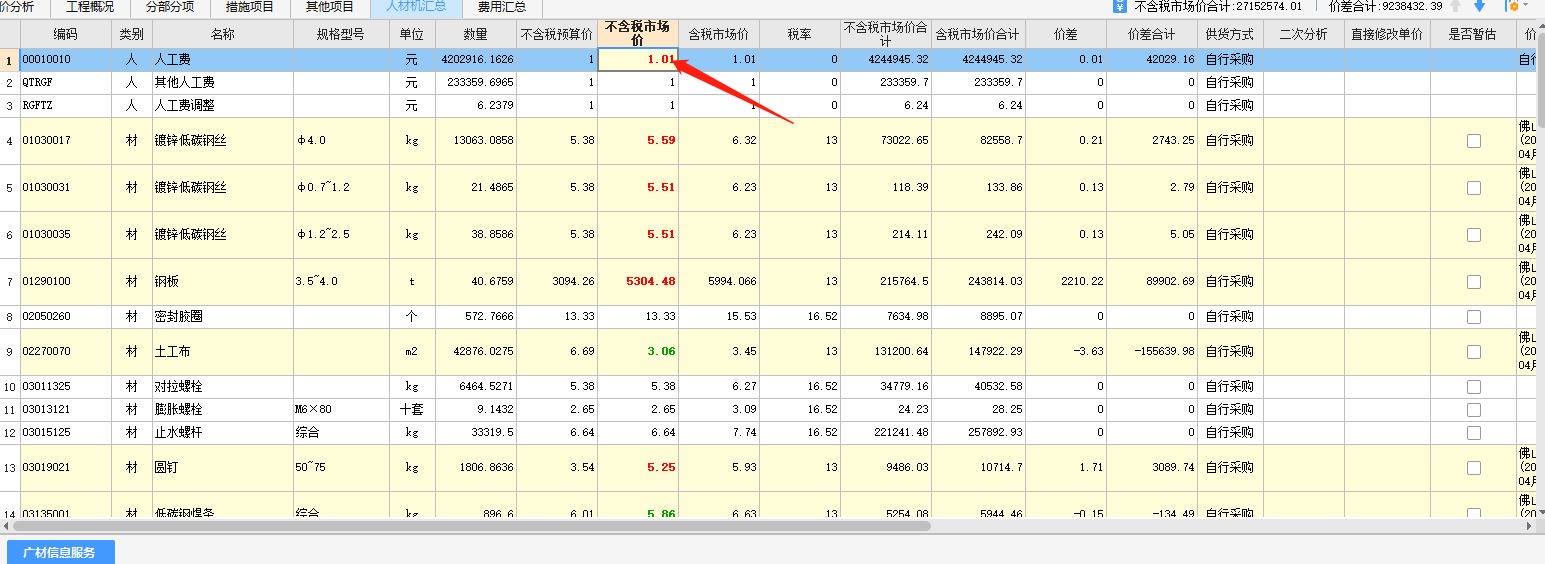Switch to the 分部分项 tab
Screen dimensions: 1545x564
point(170,7)
